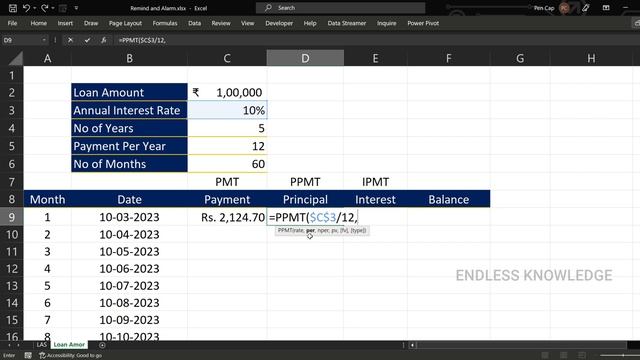640x360 pixels.
Task: Click the Select All corner triangle
Action: pyautogui.click(x=16, y=58)
